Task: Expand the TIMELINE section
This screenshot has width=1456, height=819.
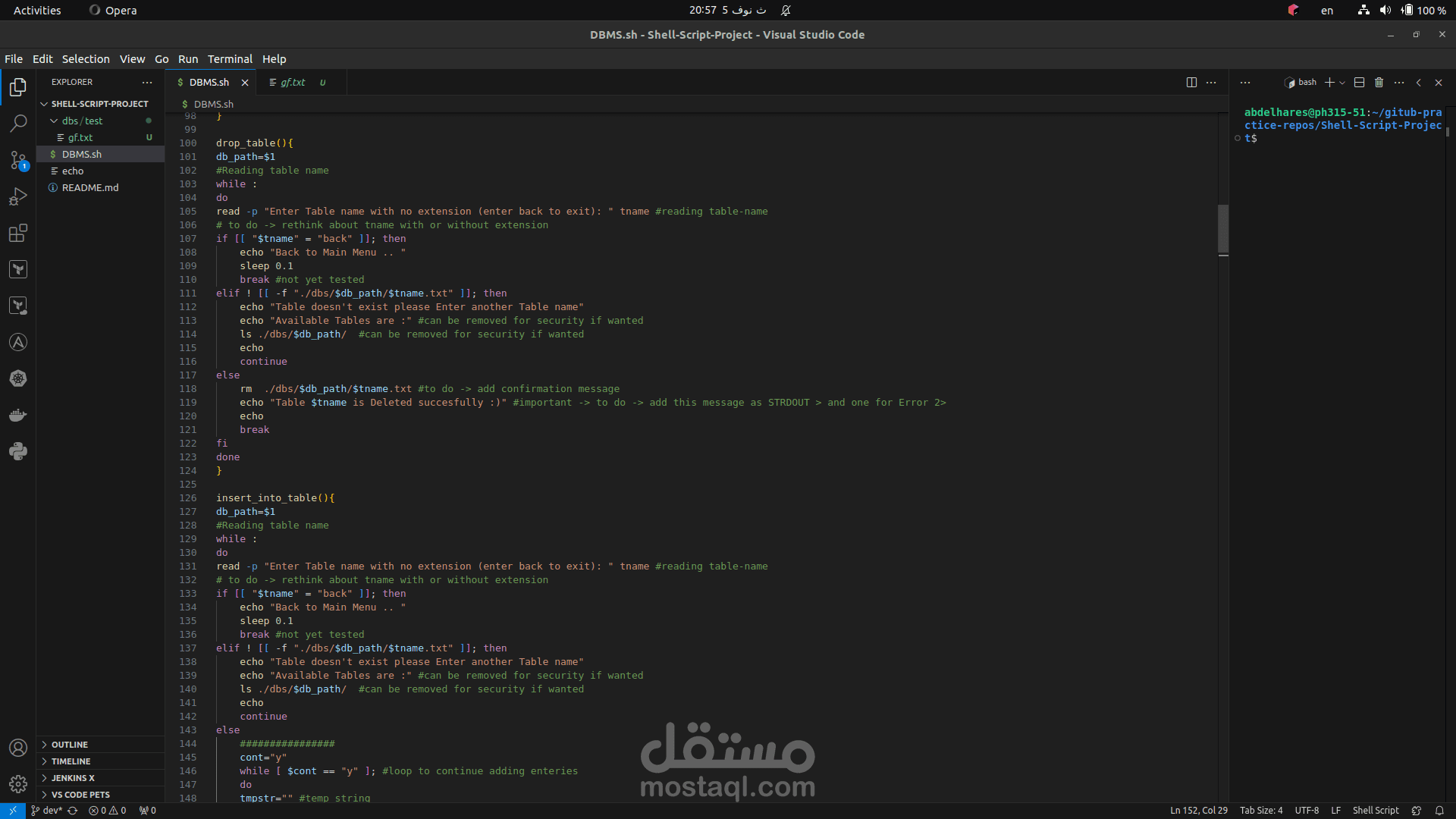Action: point(71,761)
